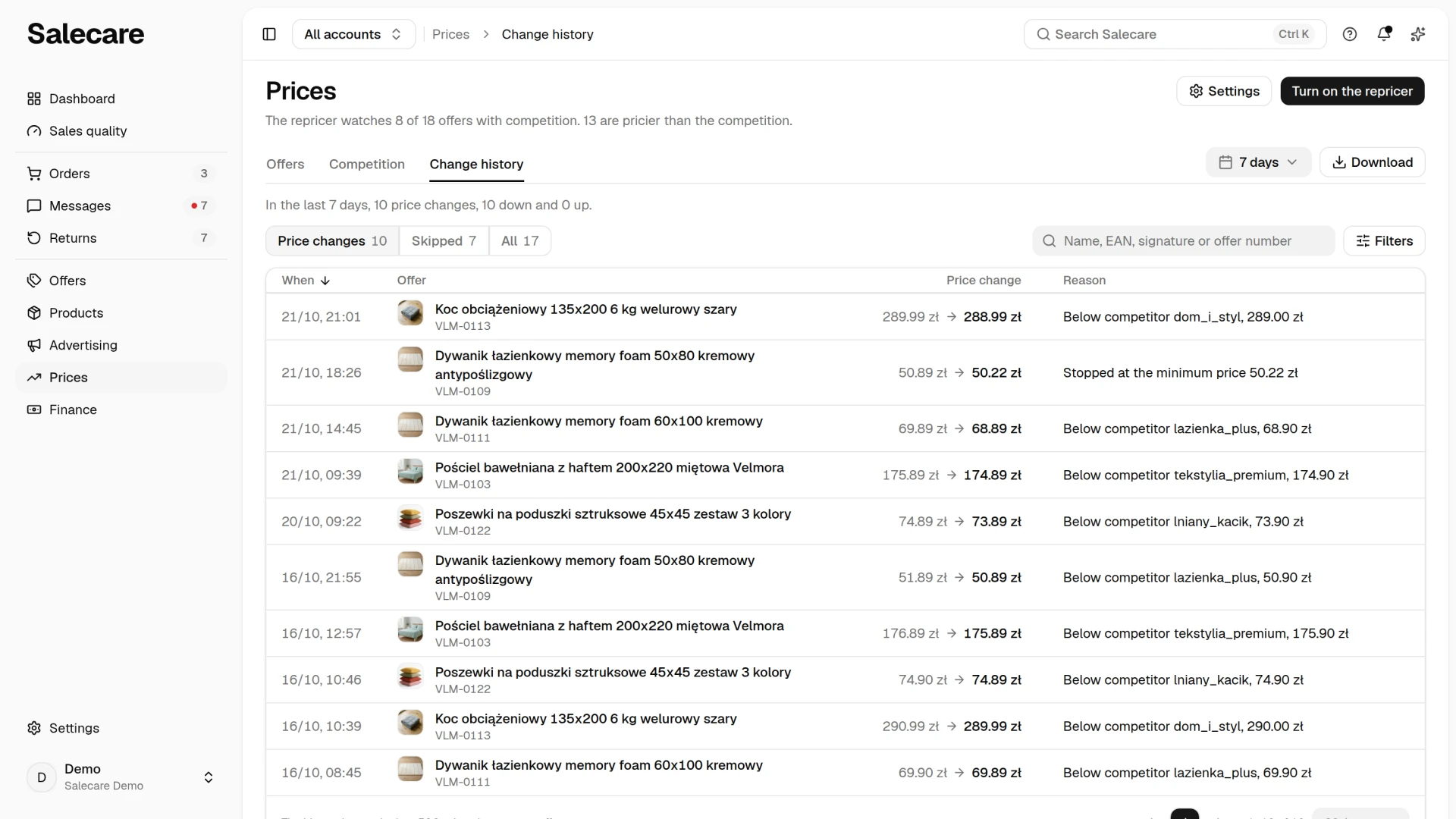This screenshot has width=1456, height=819.
Task: Go to Sales quality page
Action: pyautogui.click(x=121, y=131)
